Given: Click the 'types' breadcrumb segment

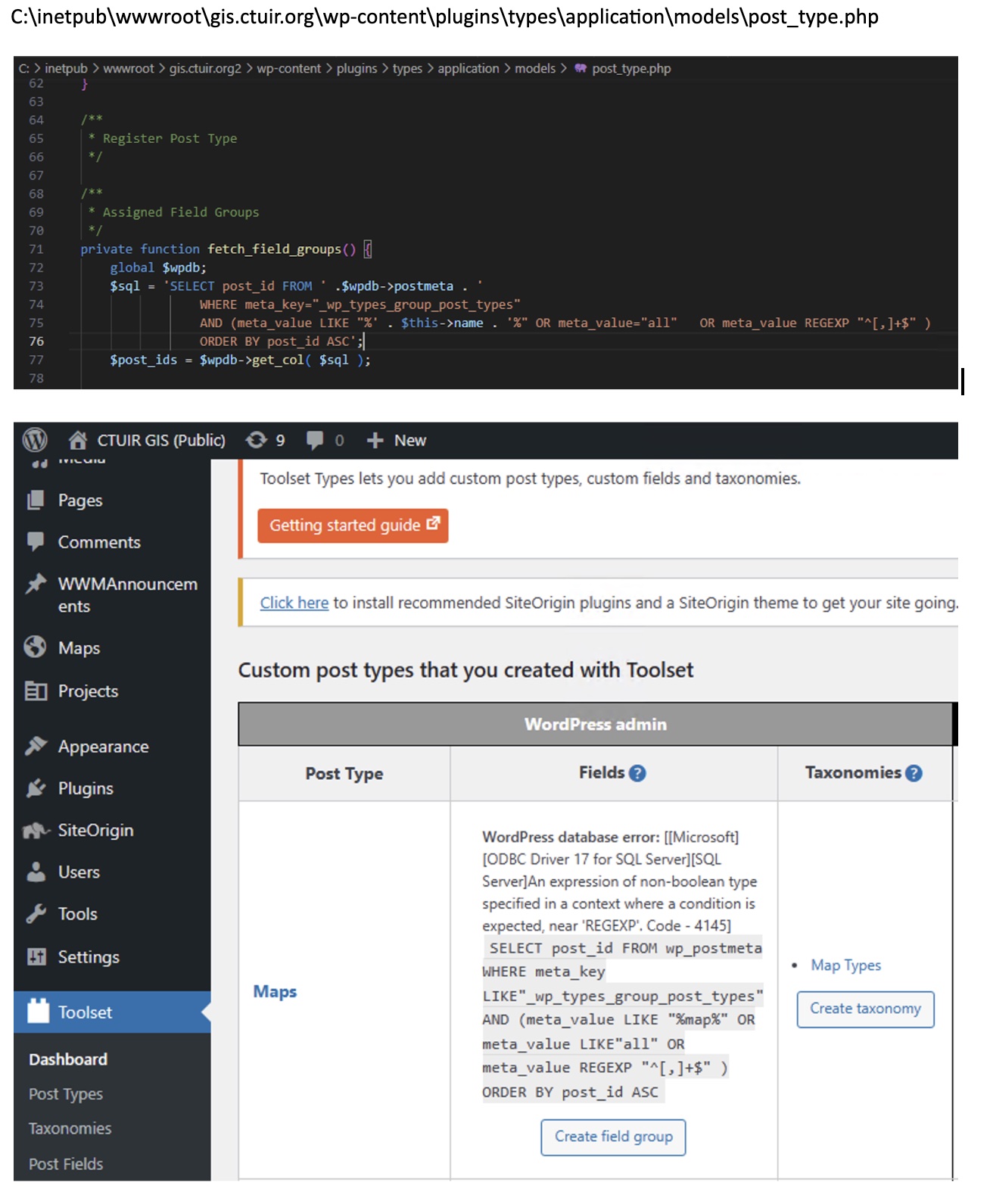Looking at the screenshot, I should (x=407, y=68).
